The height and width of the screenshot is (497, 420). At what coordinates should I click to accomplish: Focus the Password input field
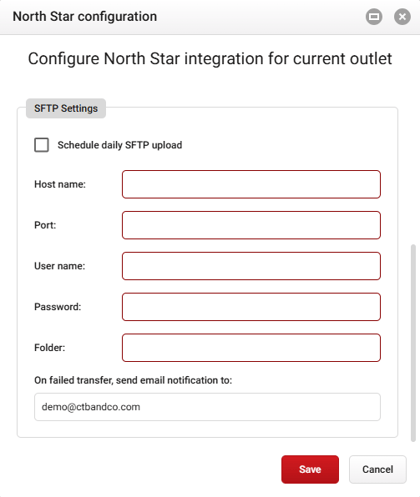[x=251, y=307]
